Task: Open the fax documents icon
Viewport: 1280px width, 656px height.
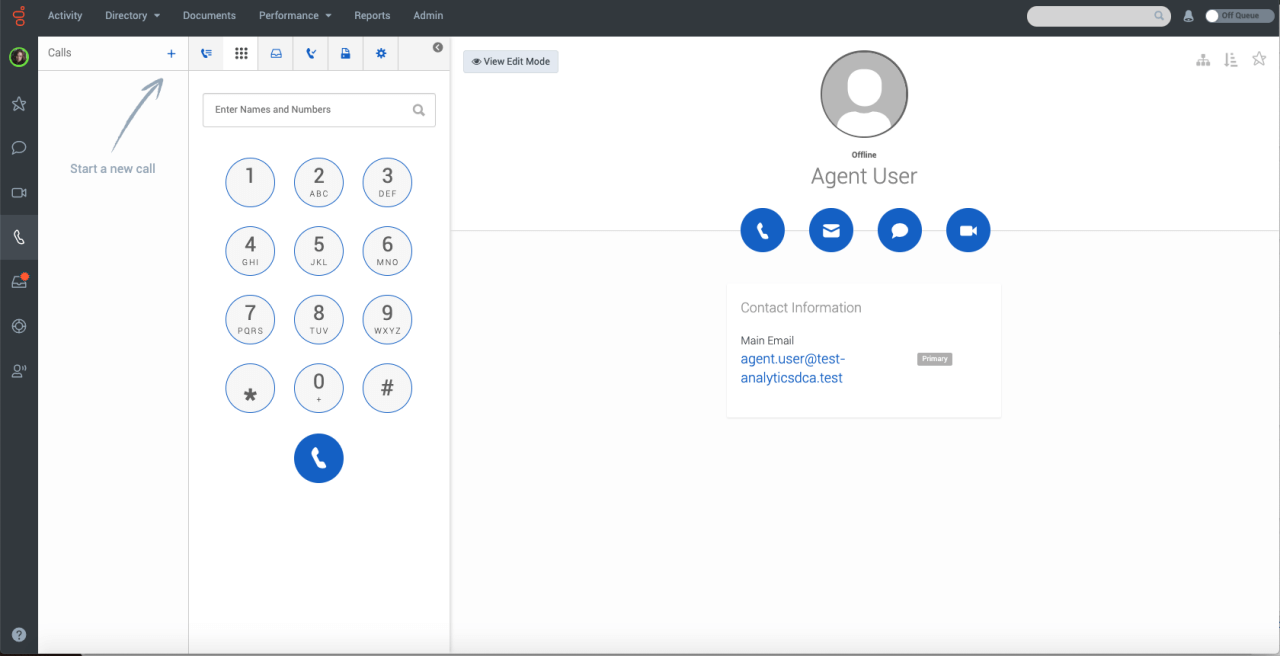Action: click(345, 53)
